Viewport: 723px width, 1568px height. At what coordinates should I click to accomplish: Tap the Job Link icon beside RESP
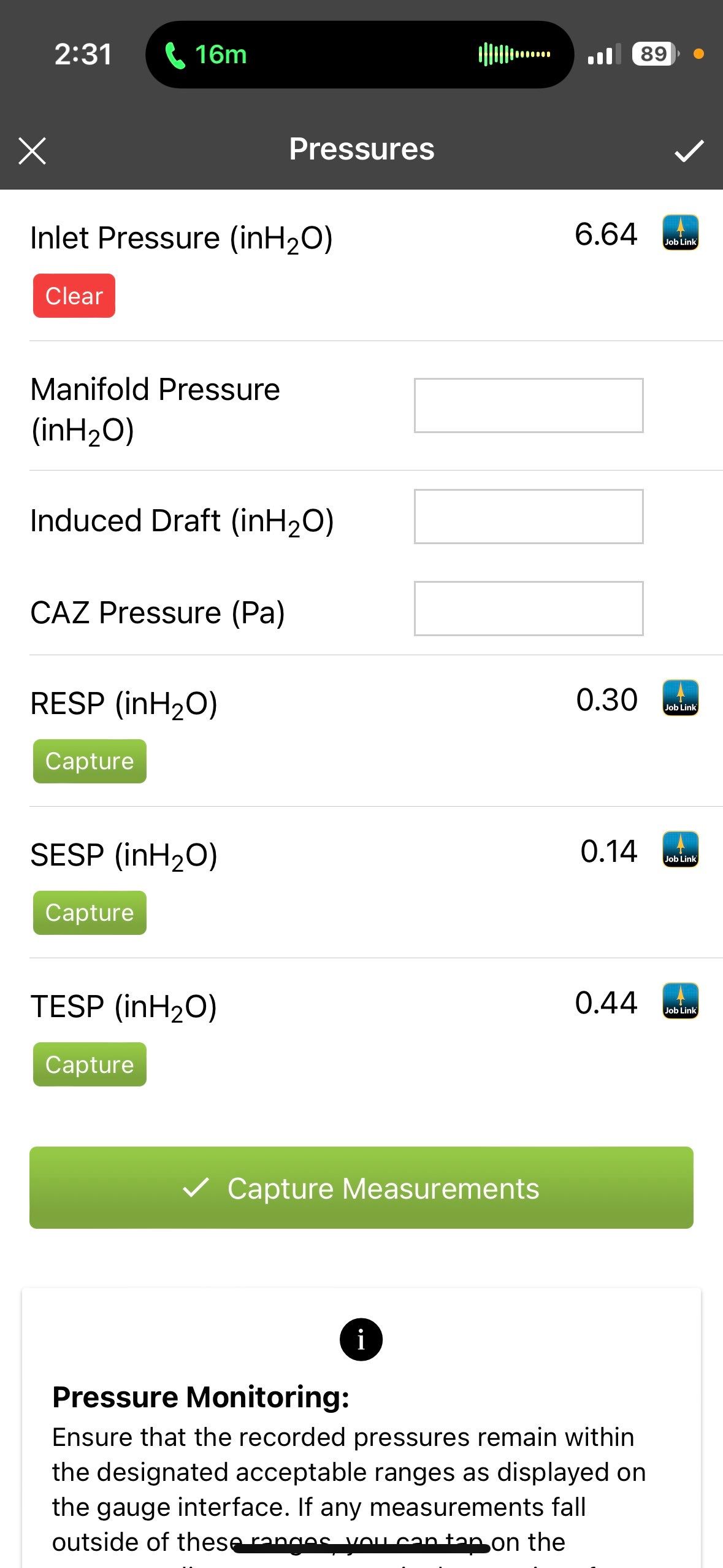tap(680, 698)
